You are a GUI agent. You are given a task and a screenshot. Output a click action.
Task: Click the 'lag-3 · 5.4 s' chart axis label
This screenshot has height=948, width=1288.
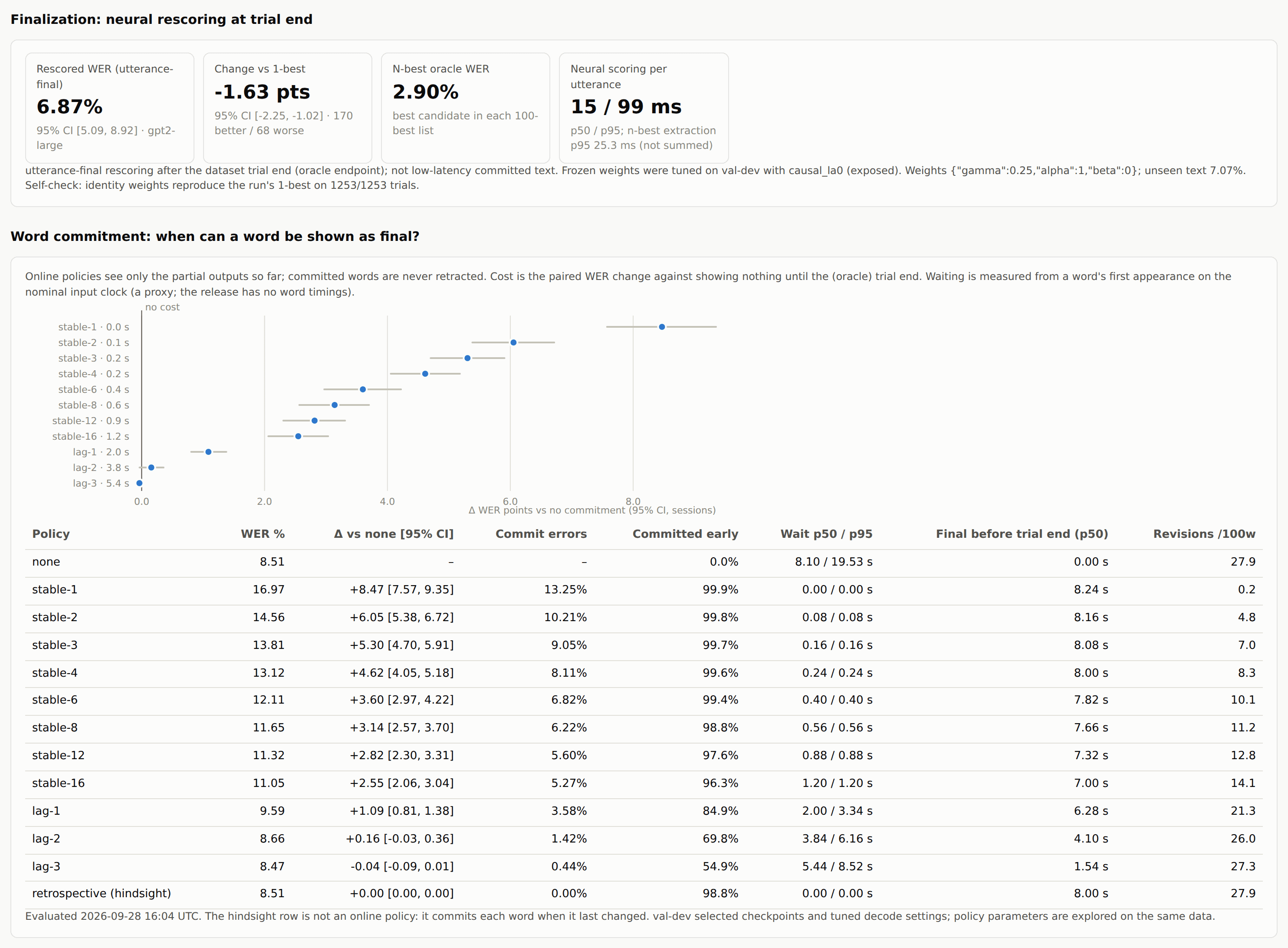[x=101, y=483]
